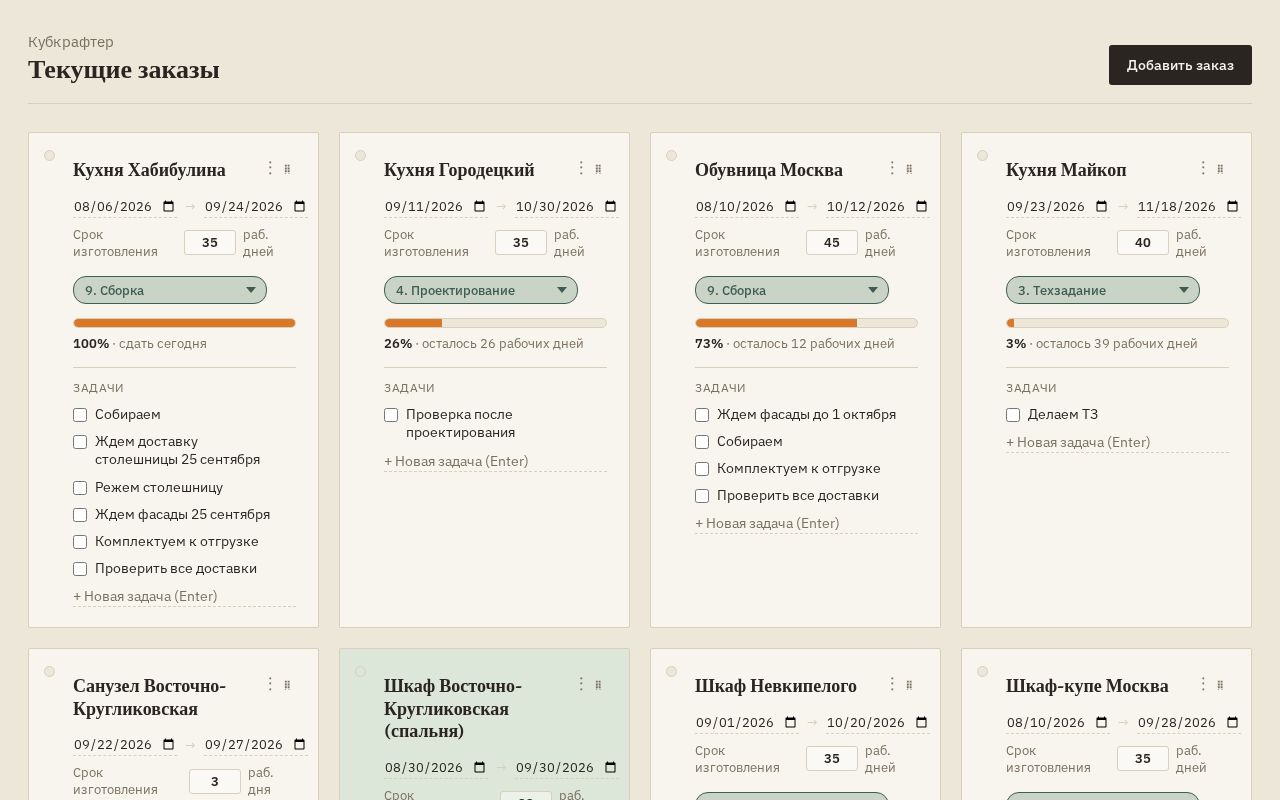Open calendar picker for Обувница Москва start date 08/10/2026
The width and height of the screenshot is (1280, 800).
(x=791, y=207)
